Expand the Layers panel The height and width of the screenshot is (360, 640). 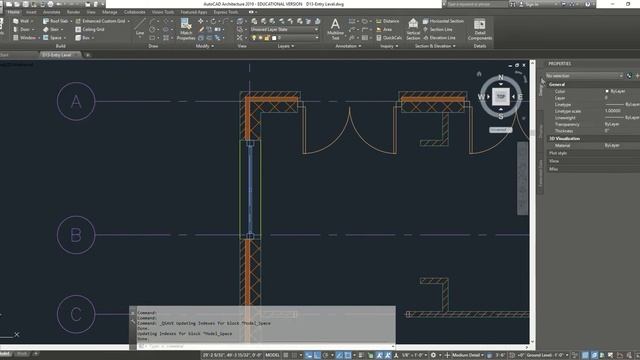(x=286, y=46)
